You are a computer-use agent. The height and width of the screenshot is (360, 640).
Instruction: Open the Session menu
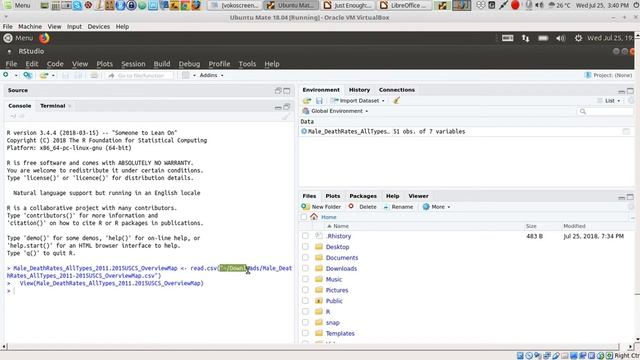[x=133, y=64]
